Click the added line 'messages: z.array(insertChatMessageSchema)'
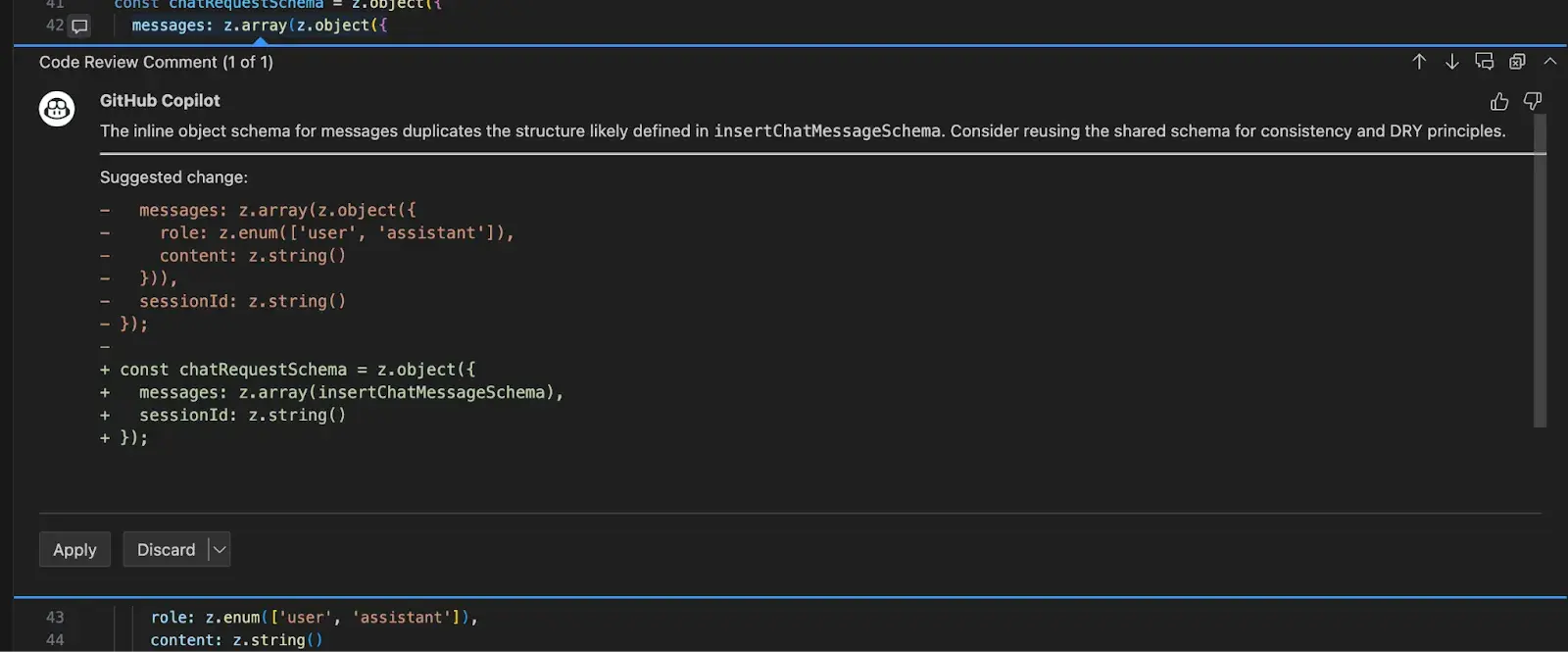 (x=351, y=392)
